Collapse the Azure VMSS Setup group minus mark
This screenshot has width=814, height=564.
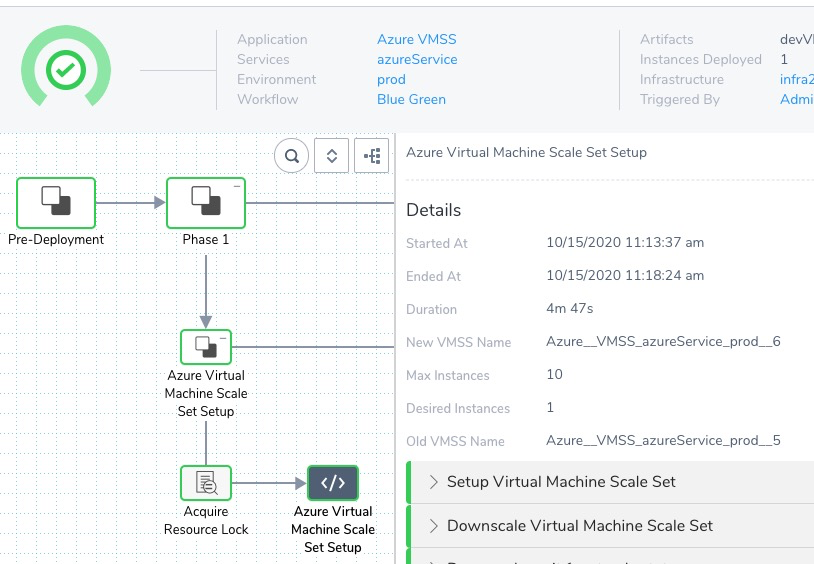click(223, 338)
